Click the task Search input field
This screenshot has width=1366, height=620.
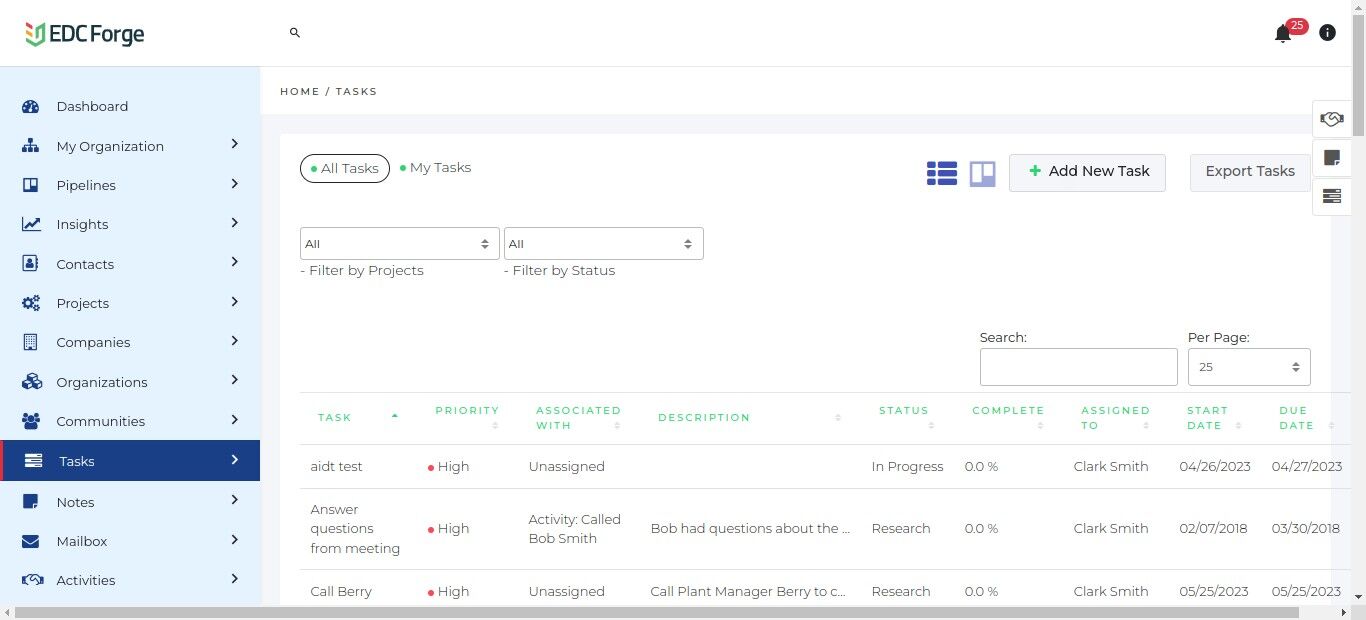coord(1078,367)
